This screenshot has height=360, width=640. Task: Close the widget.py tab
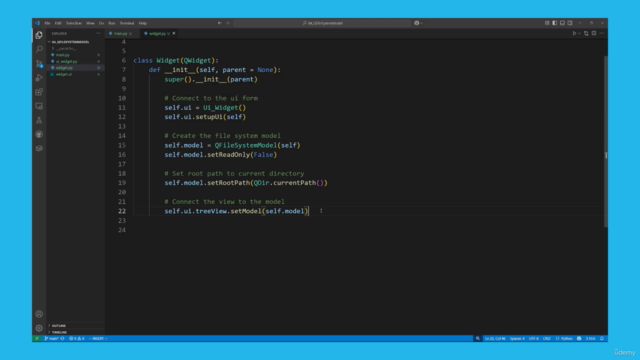coord(174,33)
